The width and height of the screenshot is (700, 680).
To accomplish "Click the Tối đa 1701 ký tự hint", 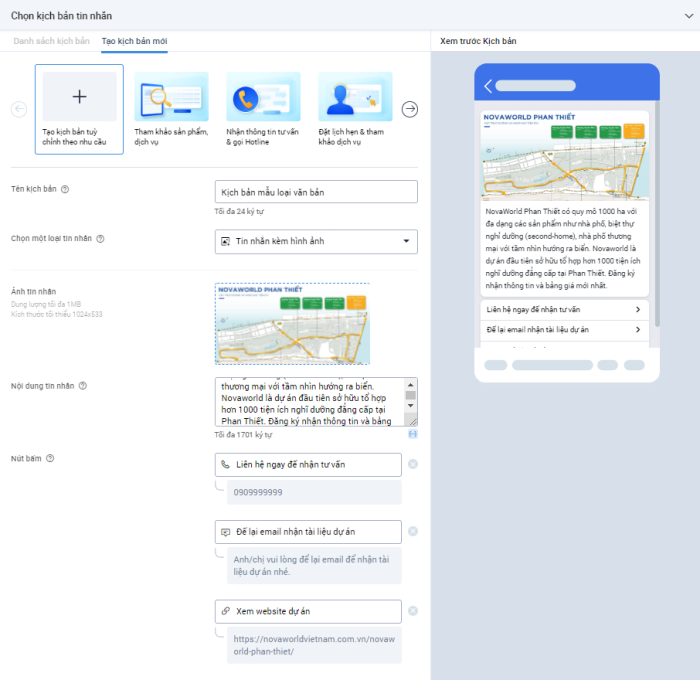I will pyautogui.click(x=243, y=435).
